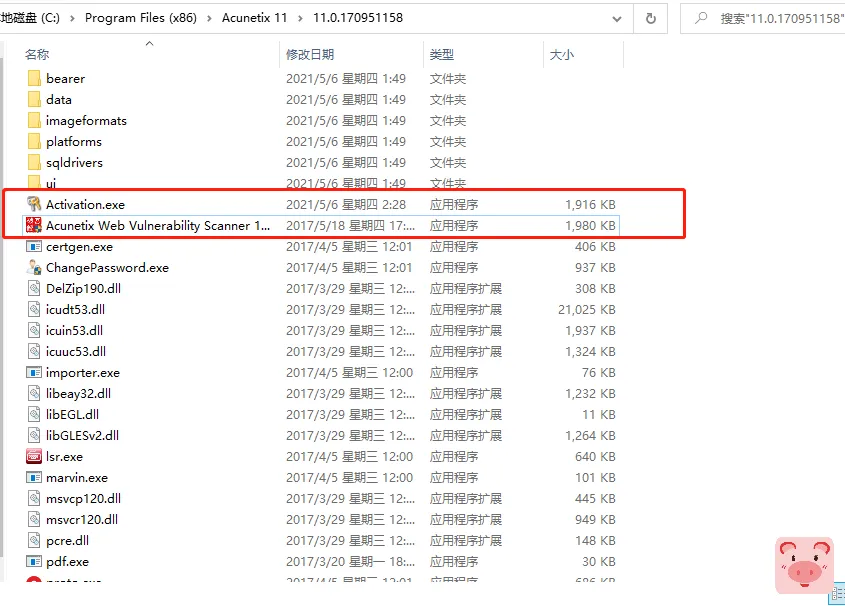
Task: Click the msvcr120.dll file icon
Action: (x=34, y=519)
